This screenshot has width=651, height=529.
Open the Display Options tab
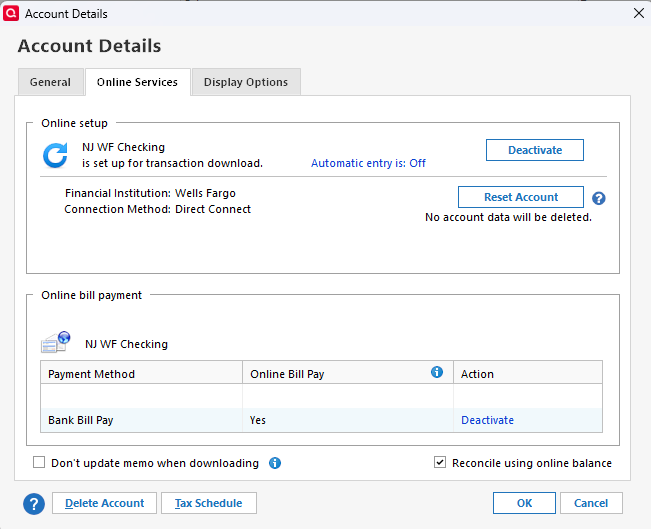(246, 82)
